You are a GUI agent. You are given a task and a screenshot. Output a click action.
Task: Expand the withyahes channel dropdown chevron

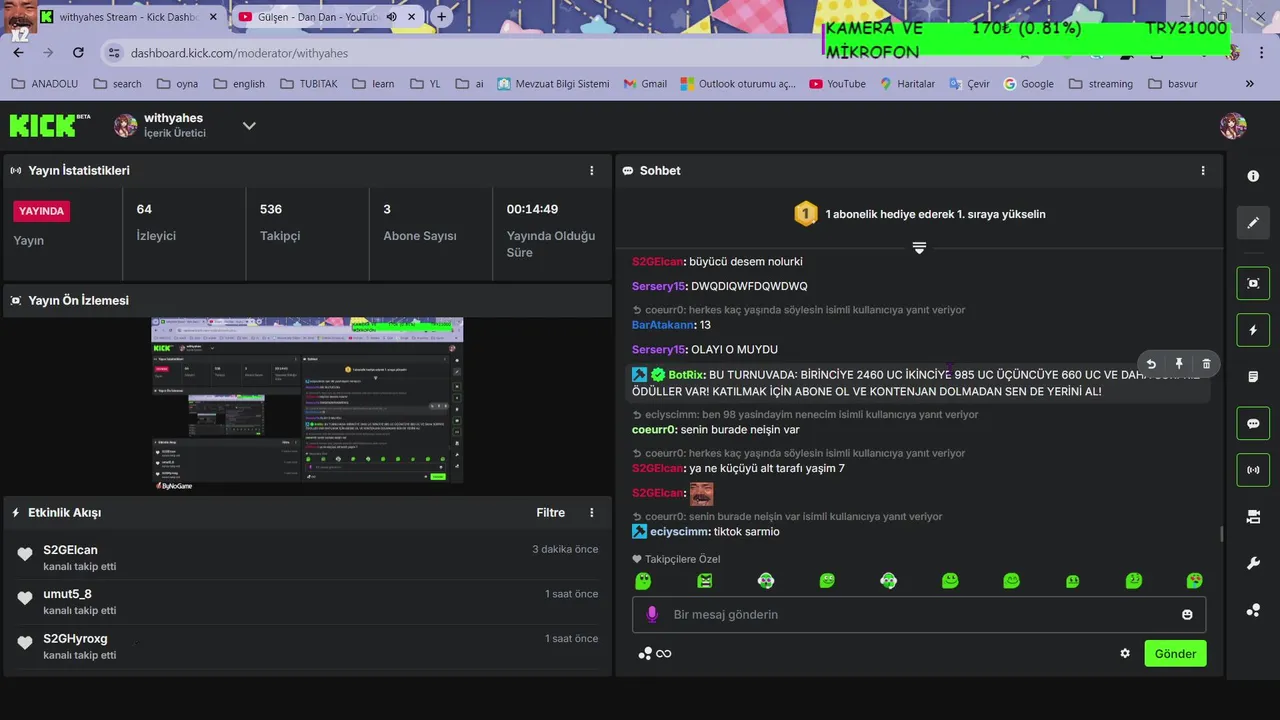coord(249,125)
